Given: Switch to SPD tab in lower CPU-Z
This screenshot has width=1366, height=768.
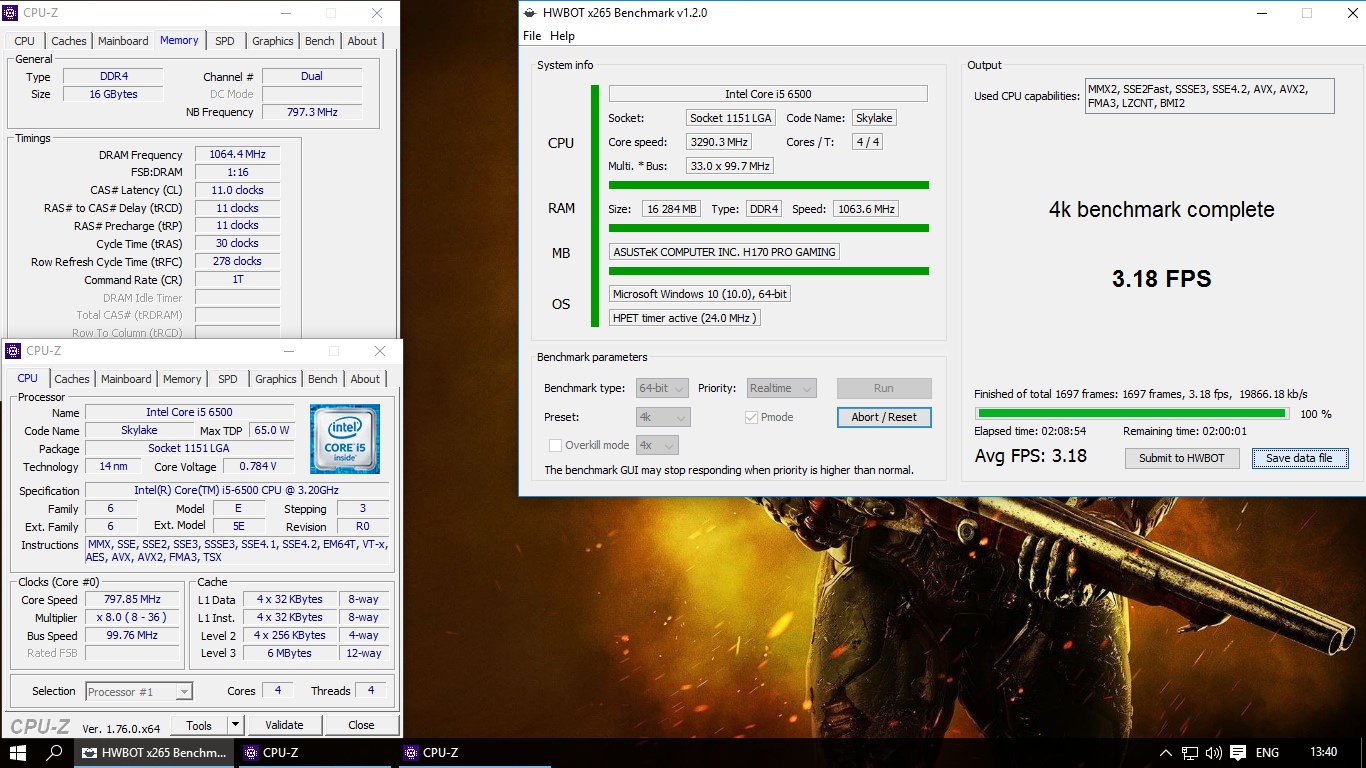Looking at the screenshot, I should click(228, 379).
